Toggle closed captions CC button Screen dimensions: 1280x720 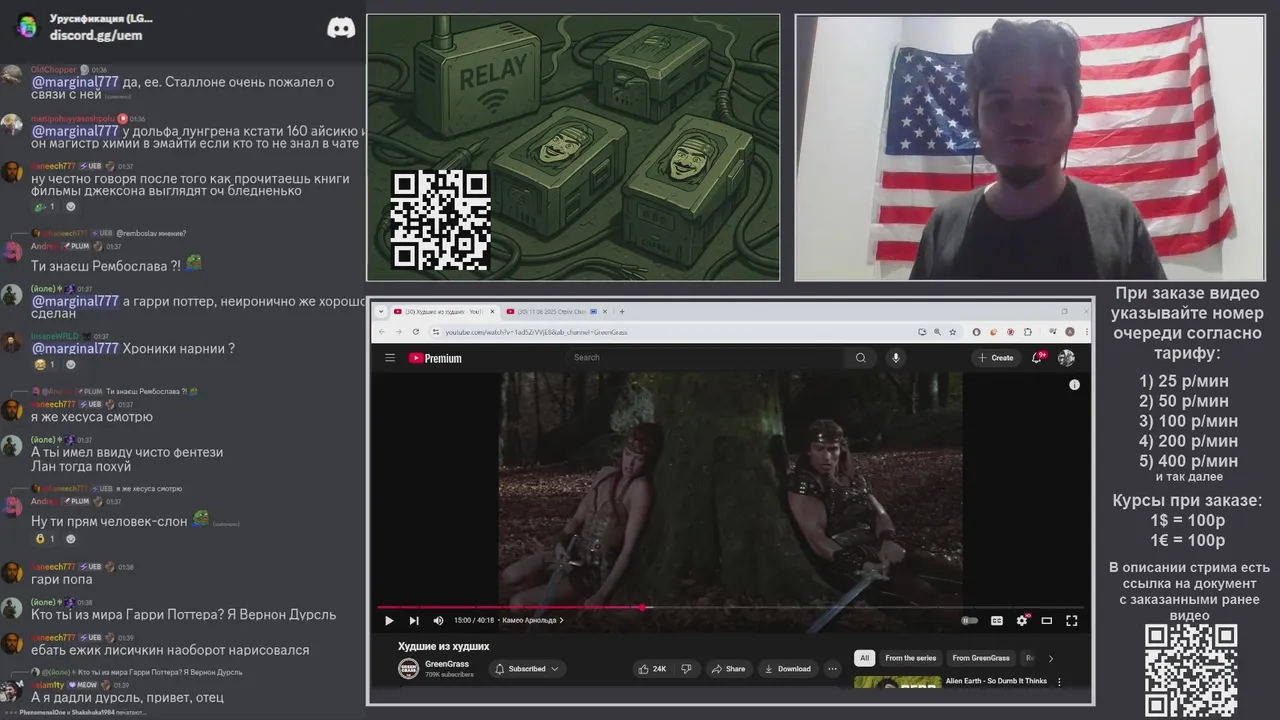click(996, 620)
